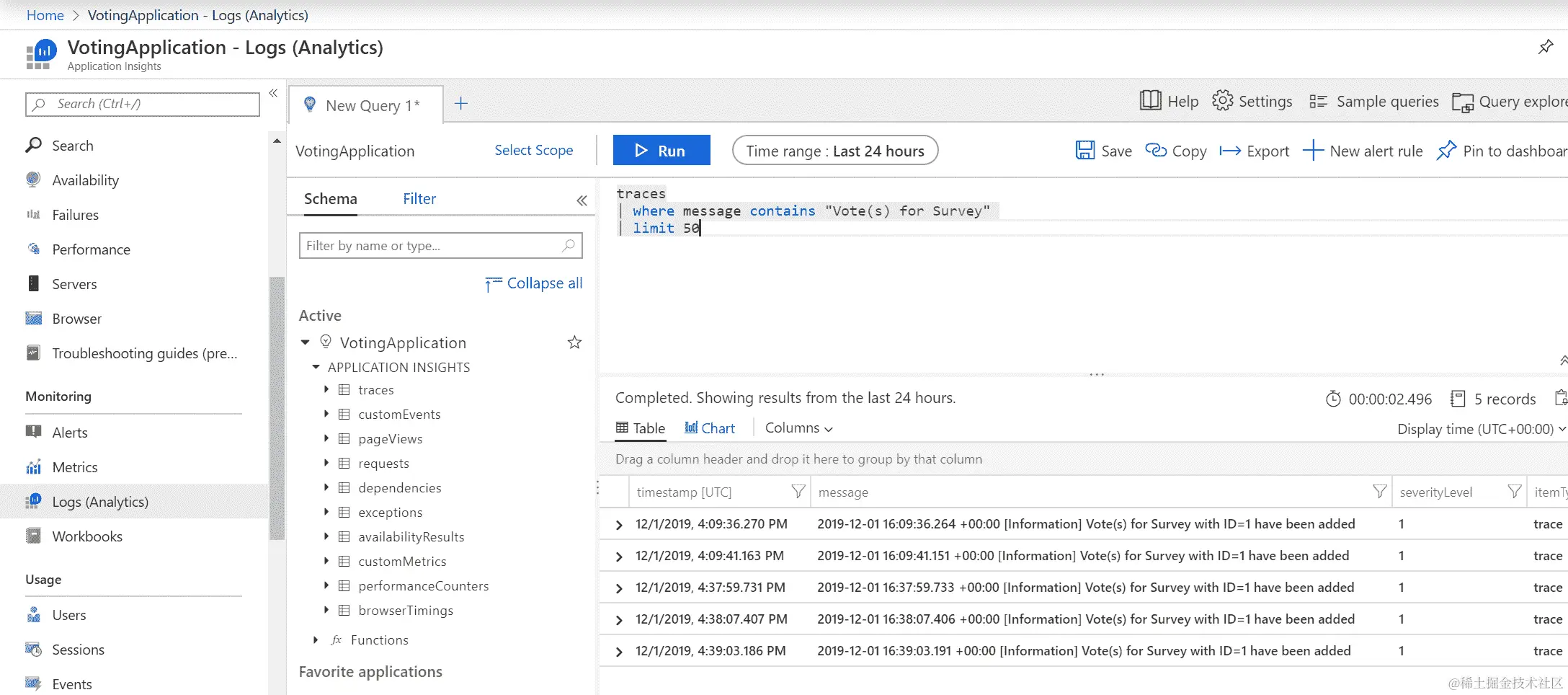This screenshot has width=1568, height=695.
Task: Open Sample queries list icon
Action: 1318,102
